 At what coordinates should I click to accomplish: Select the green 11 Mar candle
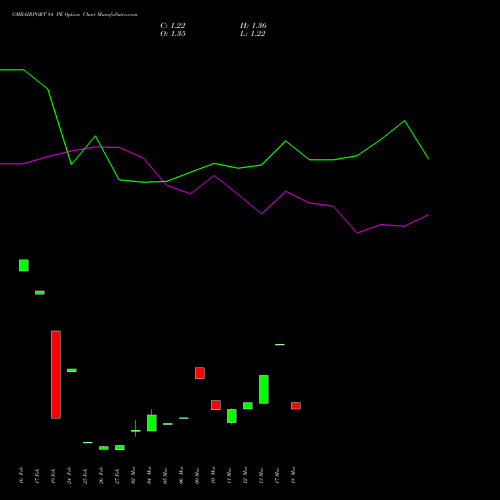tap(232, 416)
